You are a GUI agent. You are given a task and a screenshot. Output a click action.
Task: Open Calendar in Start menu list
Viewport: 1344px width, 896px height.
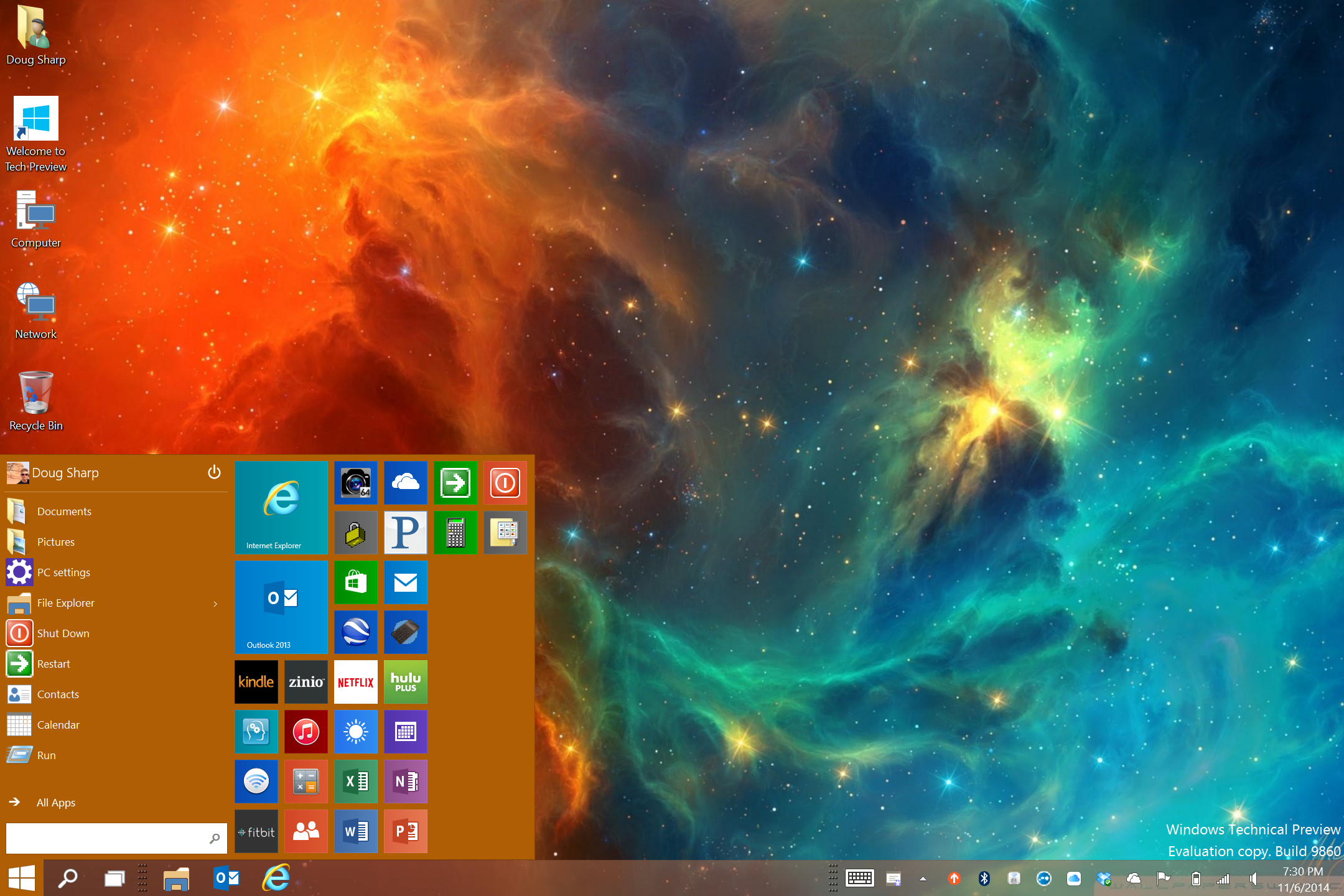[116, 725]
